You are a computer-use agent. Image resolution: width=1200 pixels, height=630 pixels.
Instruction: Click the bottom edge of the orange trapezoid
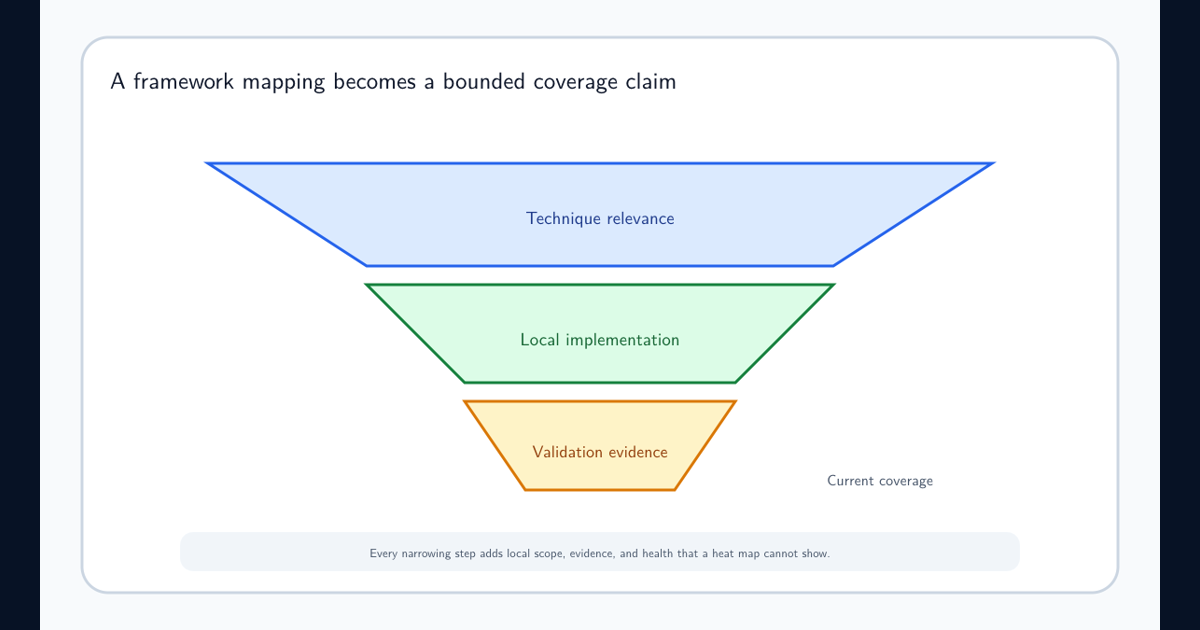[600, 490]
